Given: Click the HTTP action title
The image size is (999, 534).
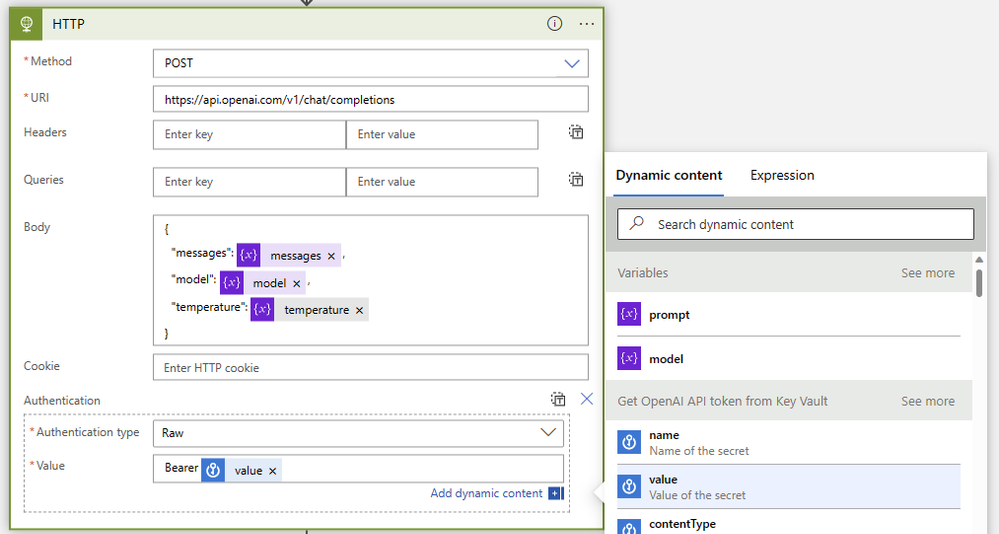Looking at the screenshot, I should point(68,24).
